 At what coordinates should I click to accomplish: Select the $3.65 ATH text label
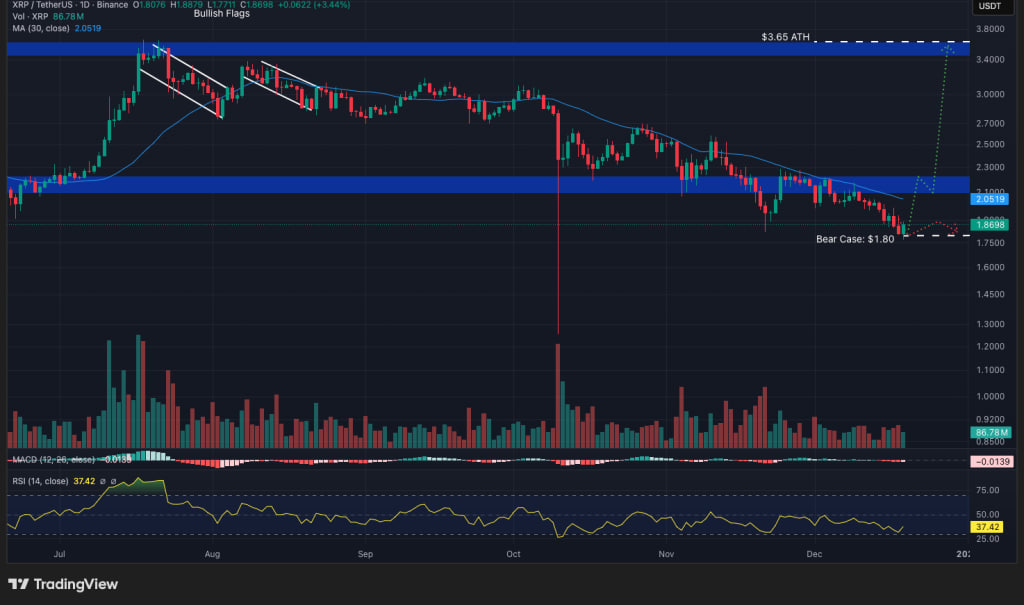point(785,37)
